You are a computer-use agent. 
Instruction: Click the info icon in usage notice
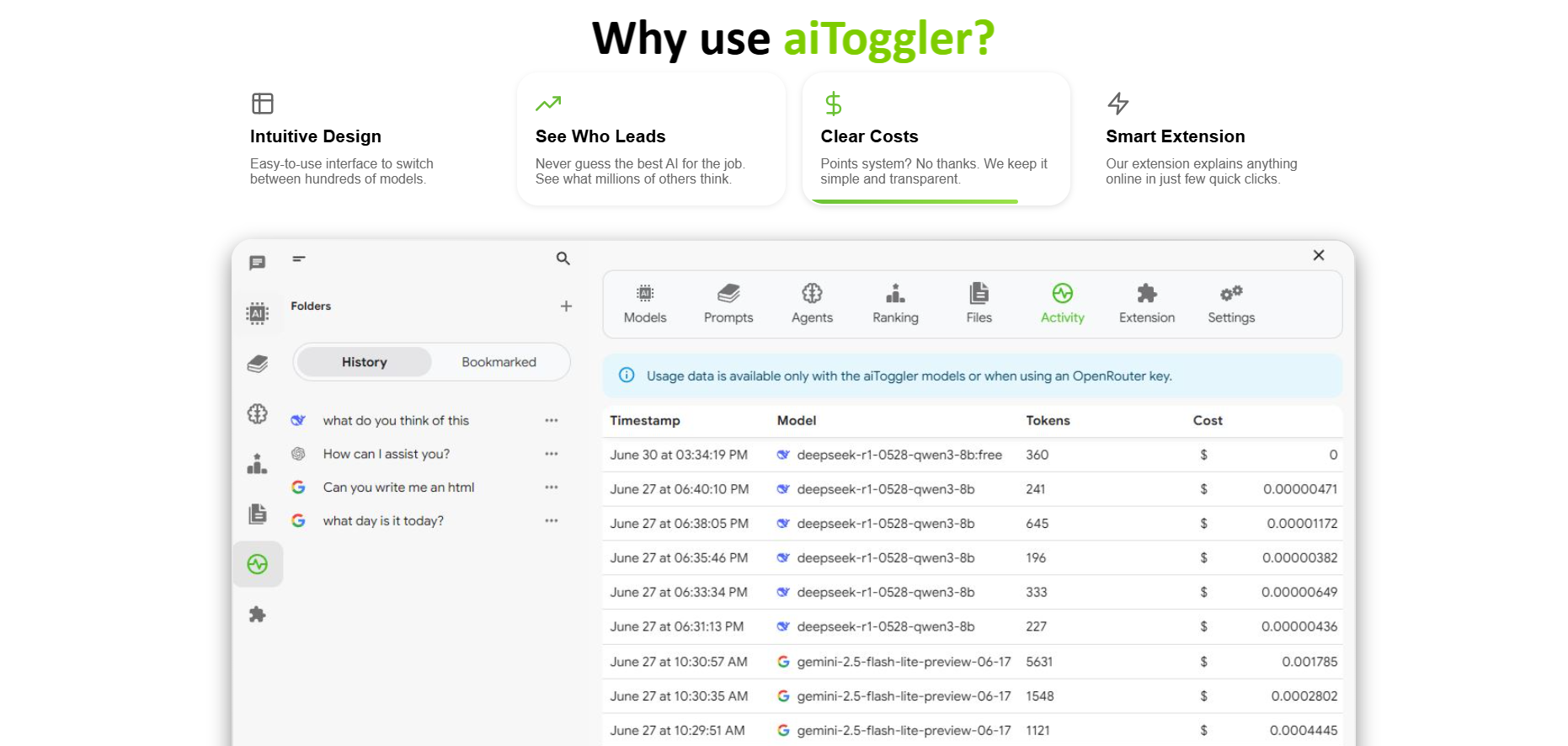click(627, 376)
